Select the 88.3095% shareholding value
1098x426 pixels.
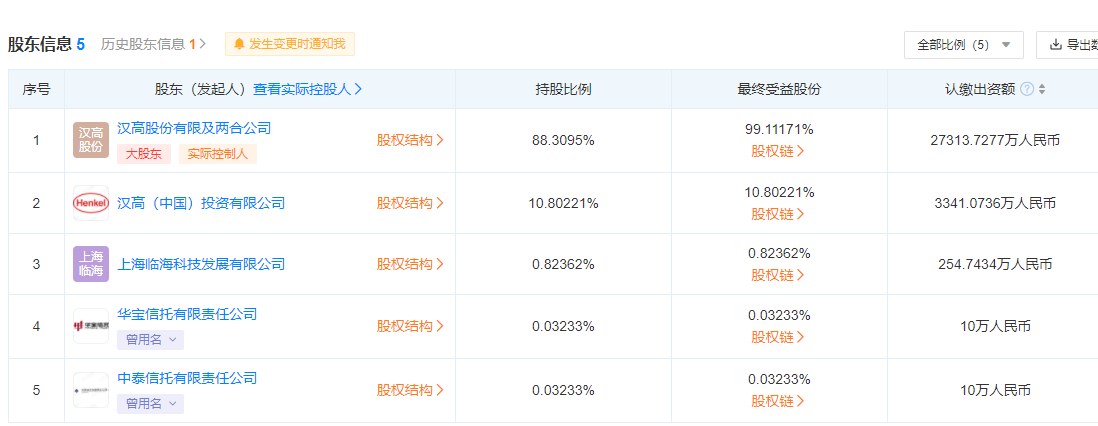pos(564,140)
